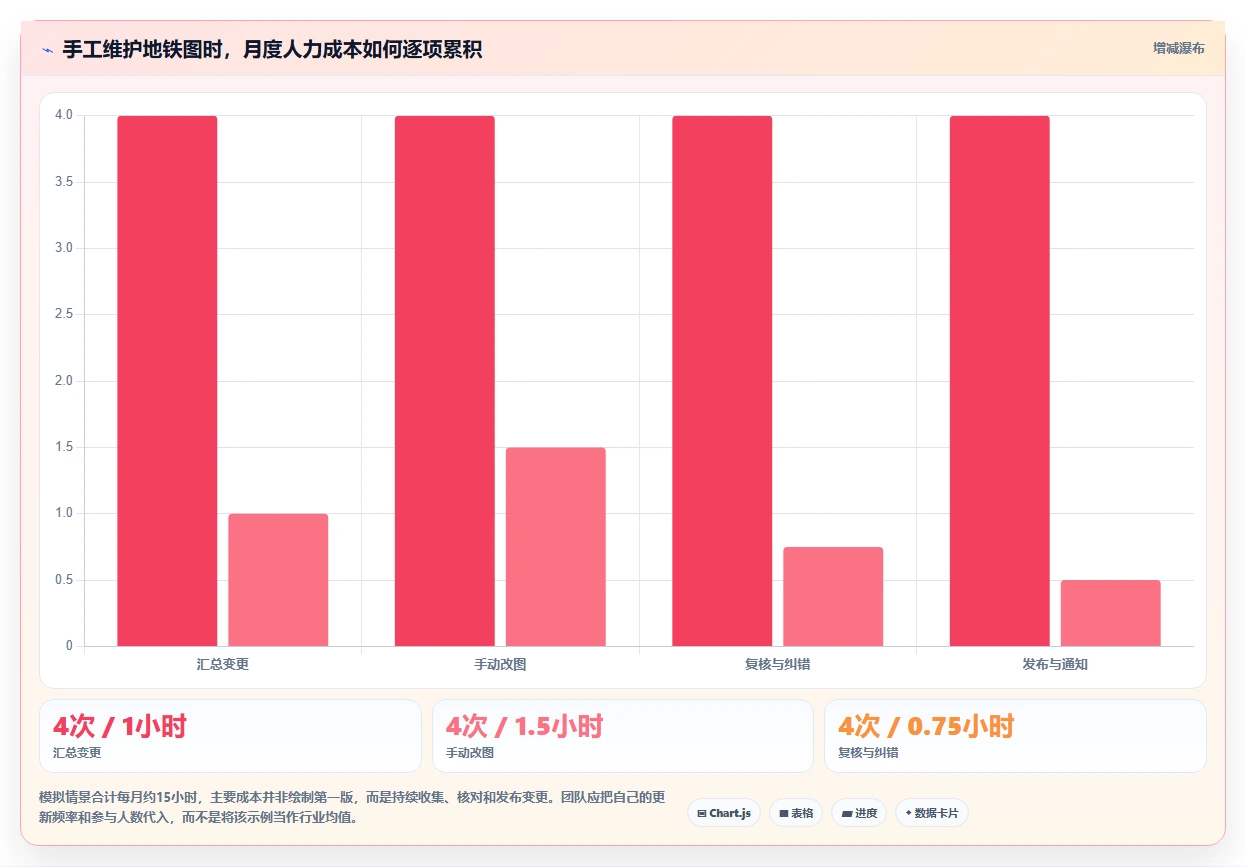Open the 4次 / 1小时 data card
The height and width of the screenshot is (867, 1246).
pos(230,736)
